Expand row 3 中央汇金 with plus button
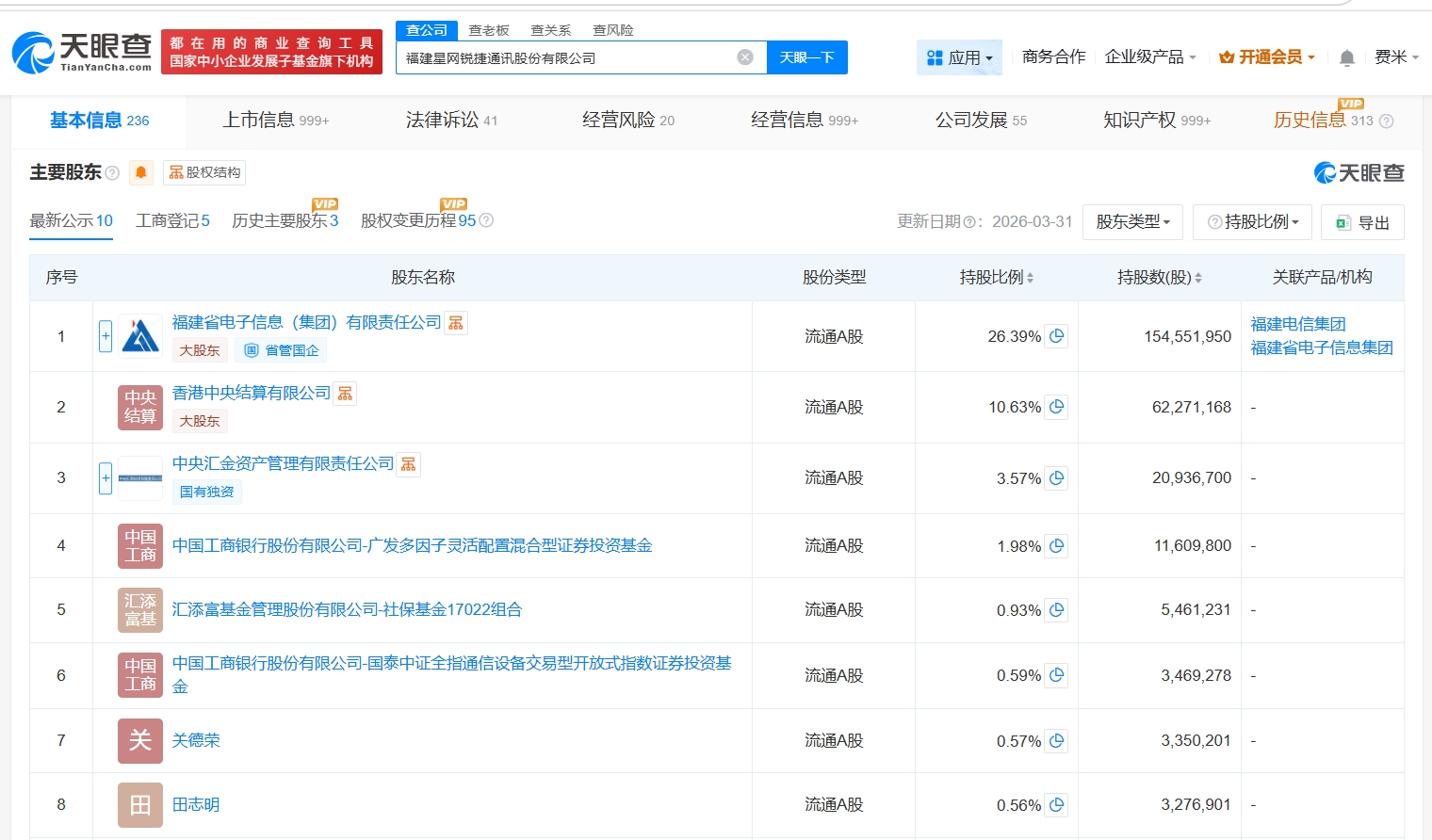1432x840 pixels. point(106,478)
